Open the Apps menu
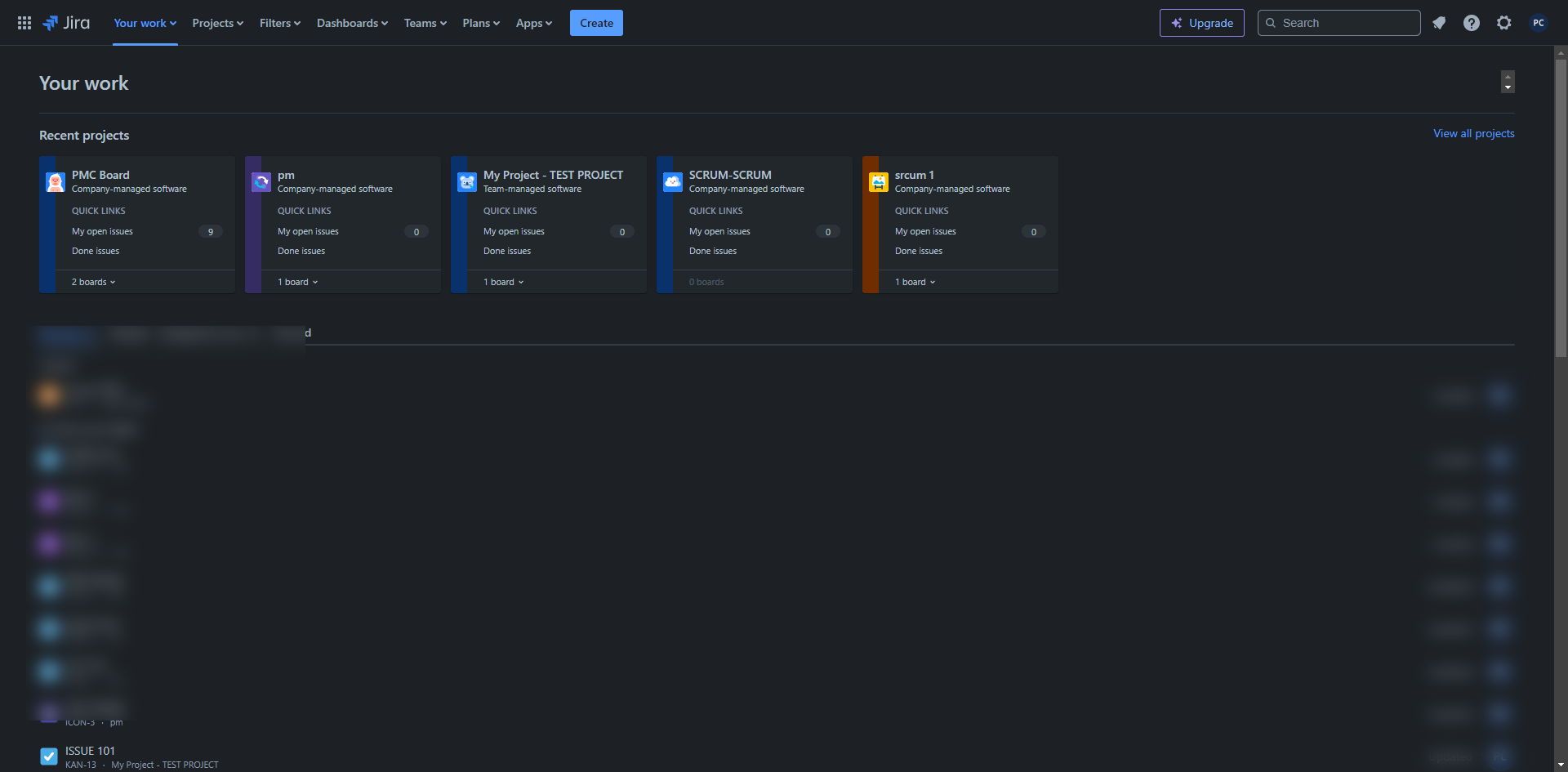Viewport: 1568px width, 772px height. coord(534,23)
